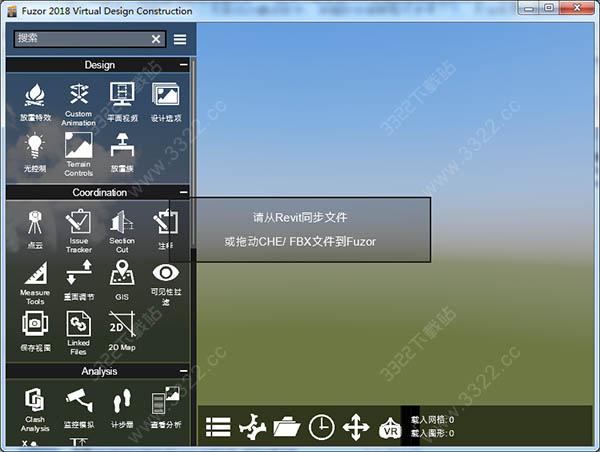Open the Linked Files tool

point(78,332)
